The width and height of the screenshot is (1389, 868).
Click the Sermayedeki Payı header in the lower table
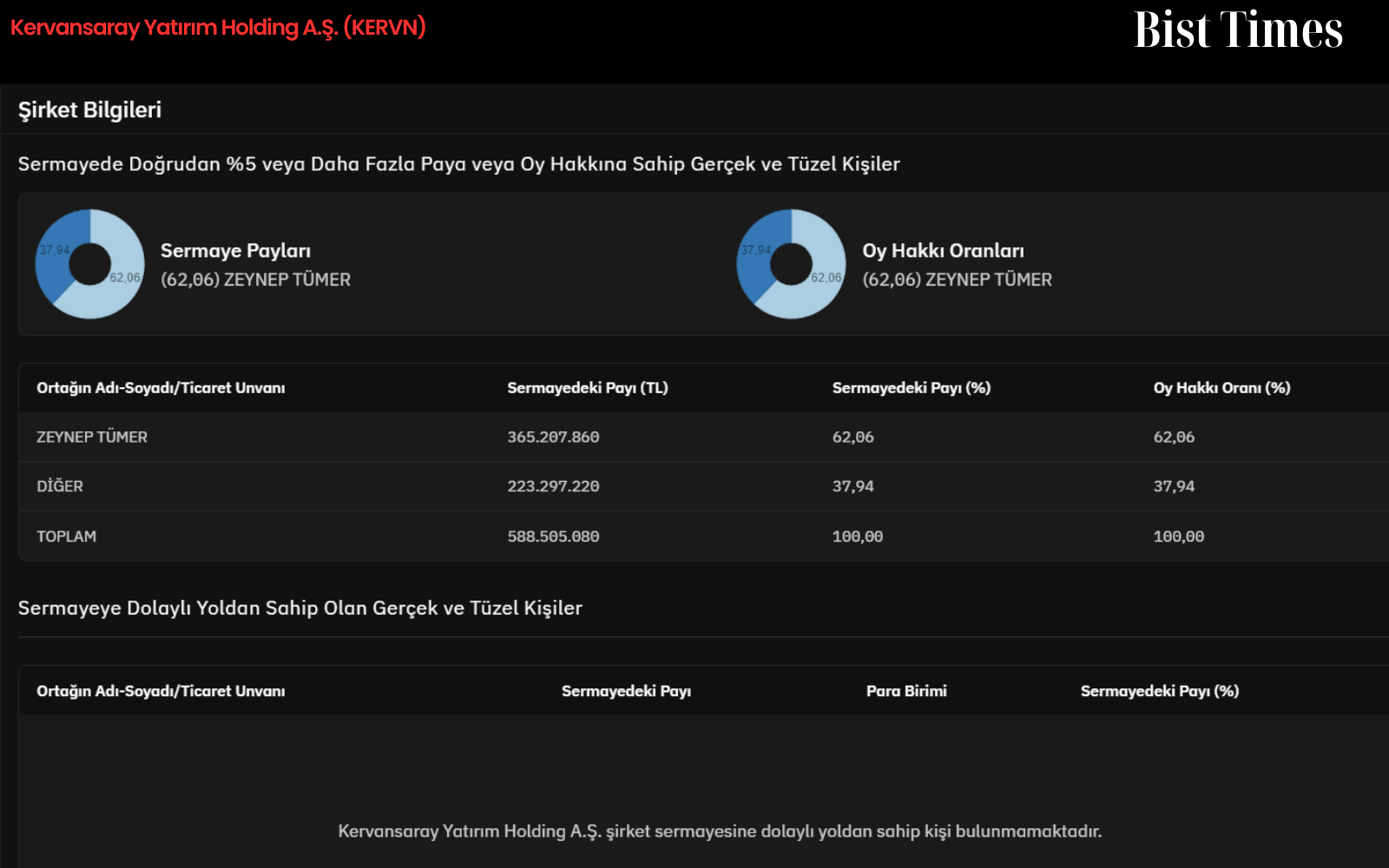pyautogui.click(x=626, y=691)
